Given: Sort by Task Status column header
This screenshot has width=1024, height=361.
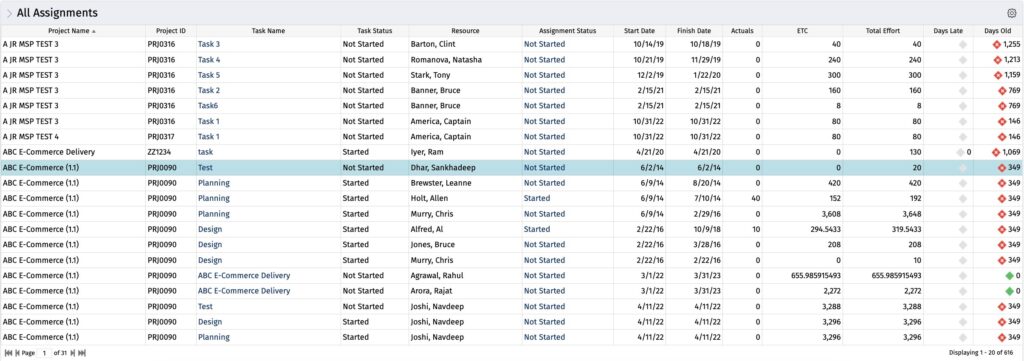Looking at the screenshot, I should (x=375, y=31).
